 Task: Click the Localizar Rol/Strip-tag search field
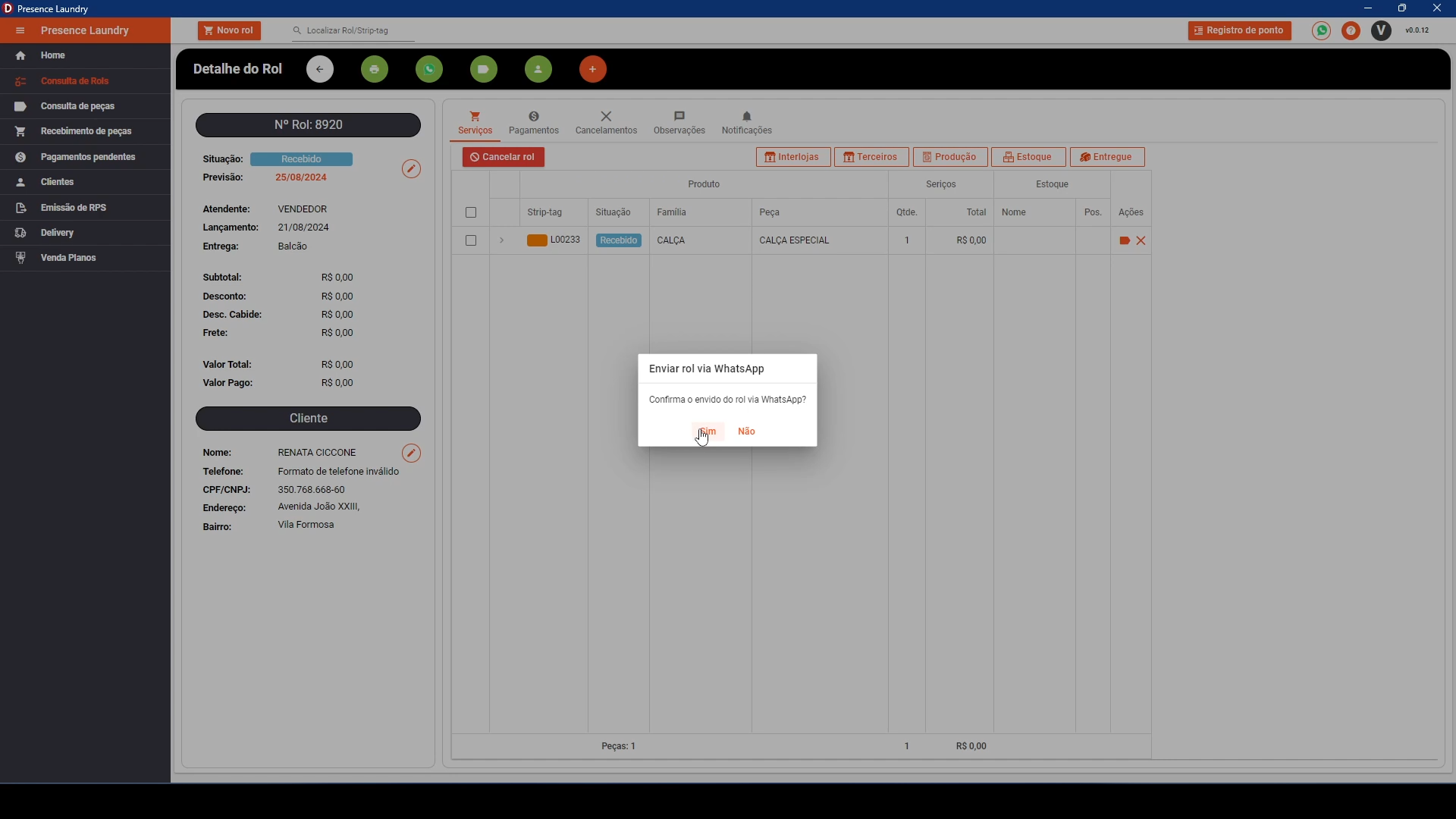[353, 31]
